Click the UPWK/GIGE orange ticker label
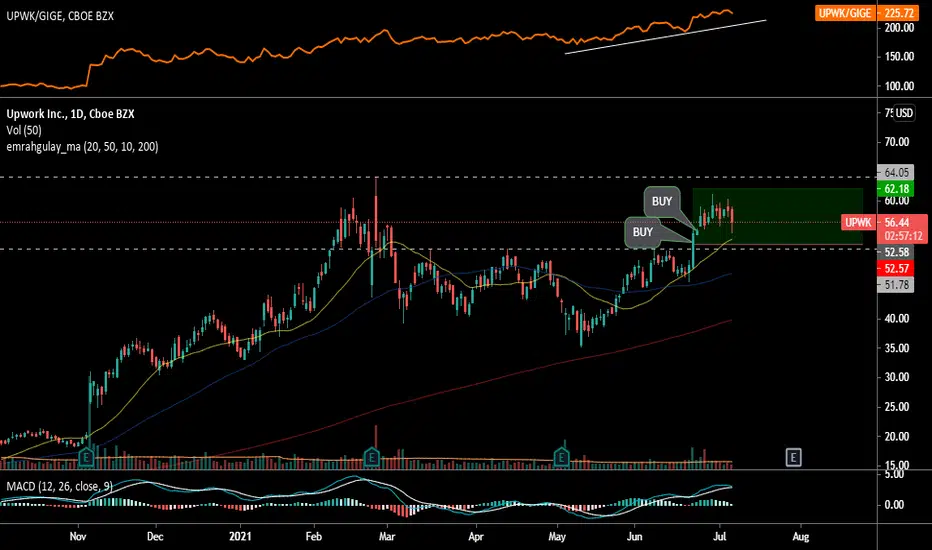The width and height of the screenshot is (932, 550). [845, 13]
